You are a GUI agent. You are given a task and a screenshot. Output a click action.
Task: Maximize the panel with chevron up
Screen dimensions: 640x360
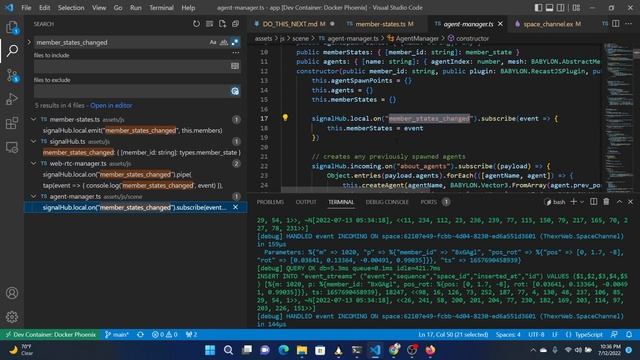[x=619, y=202]
